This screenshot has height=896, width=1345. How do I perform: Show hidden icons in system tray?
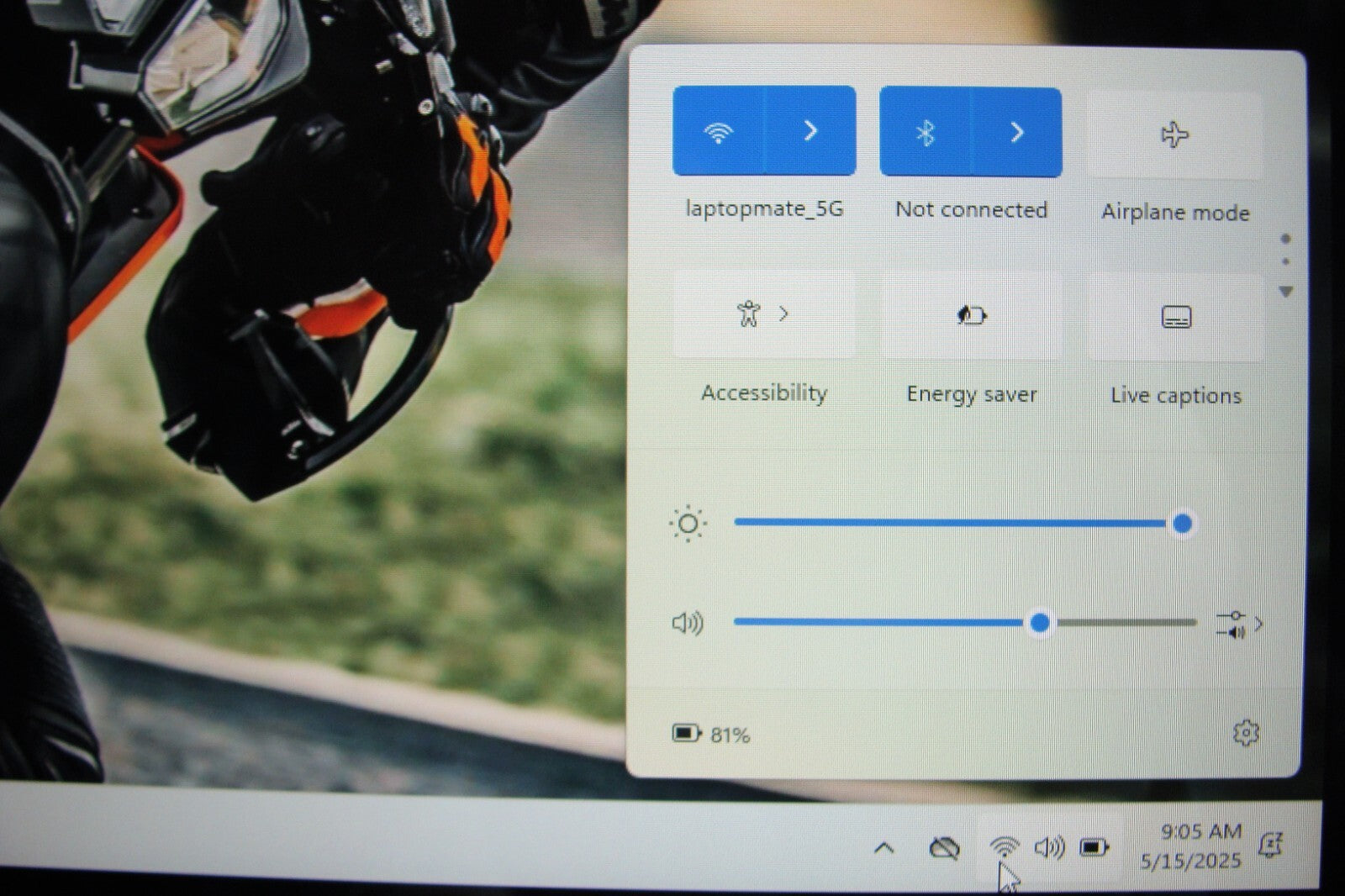click(883, 848)
